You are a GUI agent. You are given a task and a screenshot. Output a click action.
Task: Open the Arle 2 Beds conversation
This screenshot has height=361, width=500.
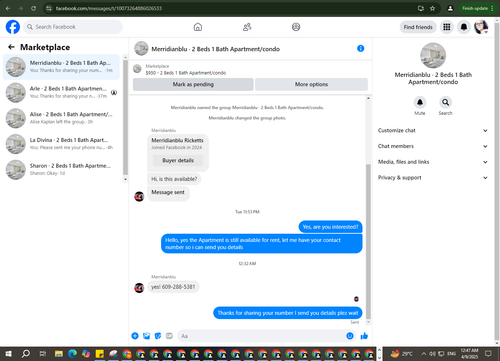point(61,92)
